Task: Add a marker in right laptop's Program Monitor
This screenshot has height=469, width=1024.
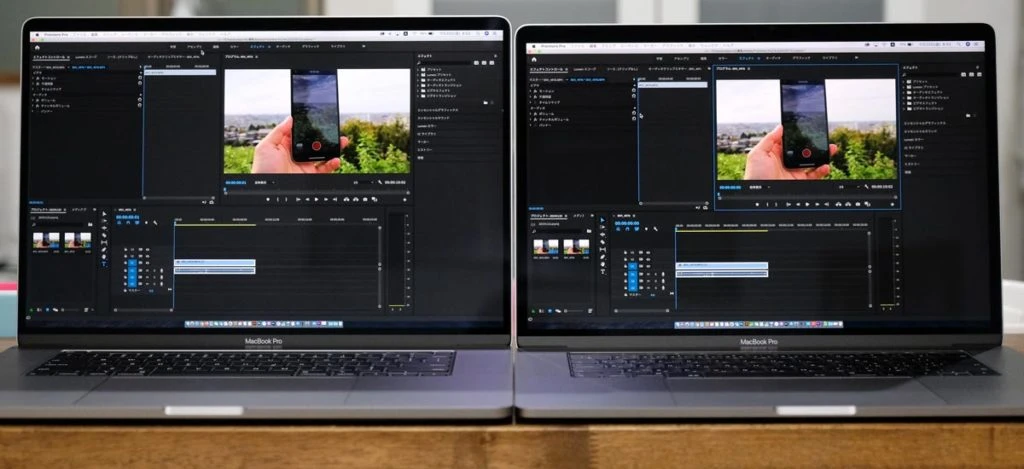Action: (x=757, y=204)
